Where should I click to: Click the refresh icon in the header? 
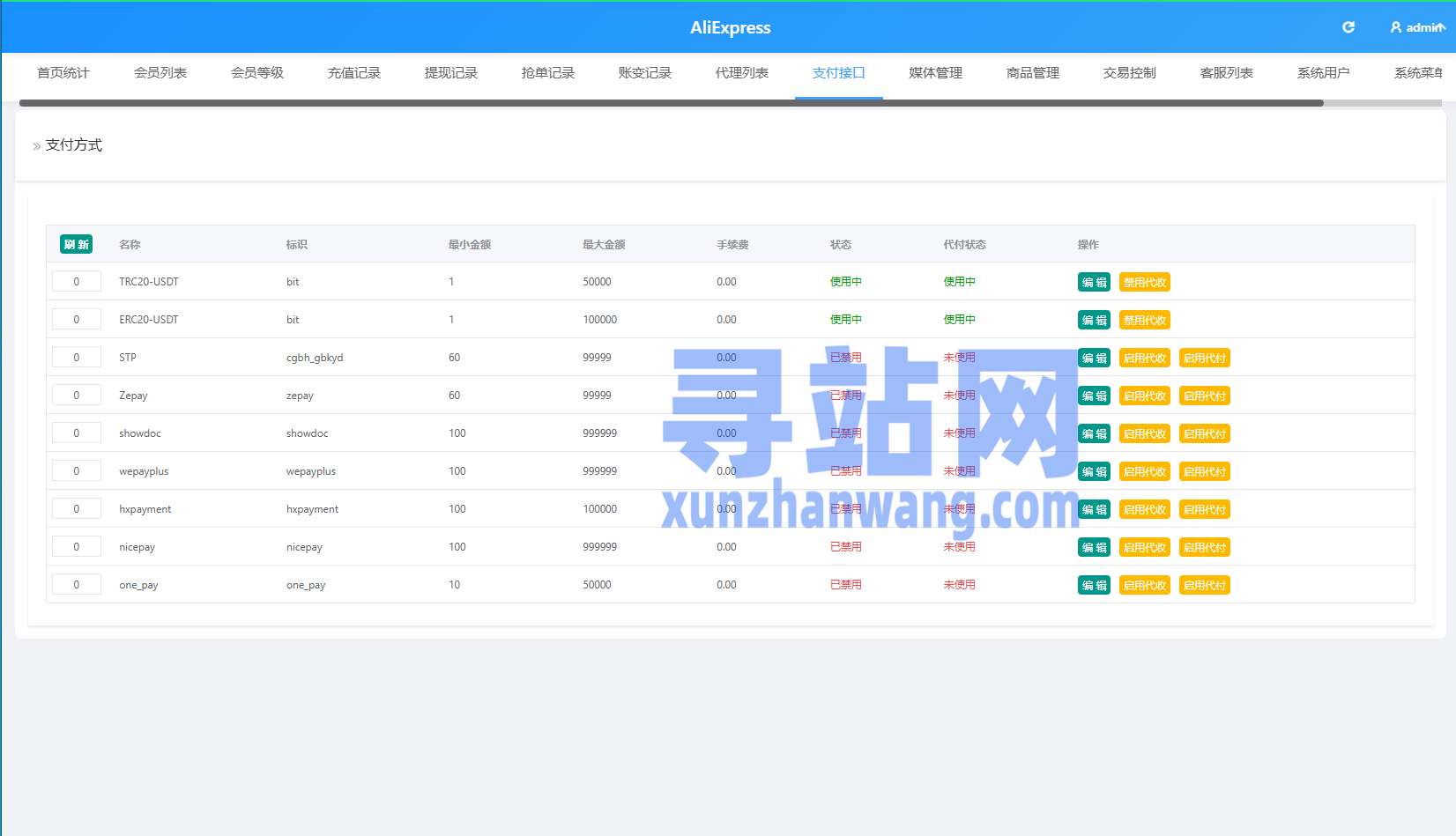tap(1348, 27)
